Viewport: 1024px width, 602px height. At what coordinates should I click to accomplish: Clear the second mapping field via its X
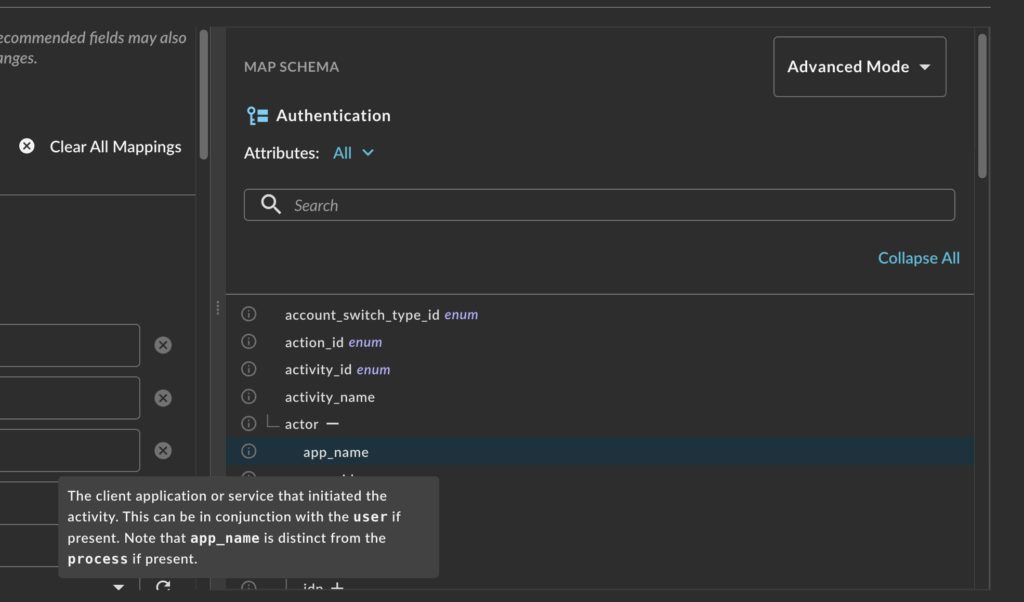(163, 397)
